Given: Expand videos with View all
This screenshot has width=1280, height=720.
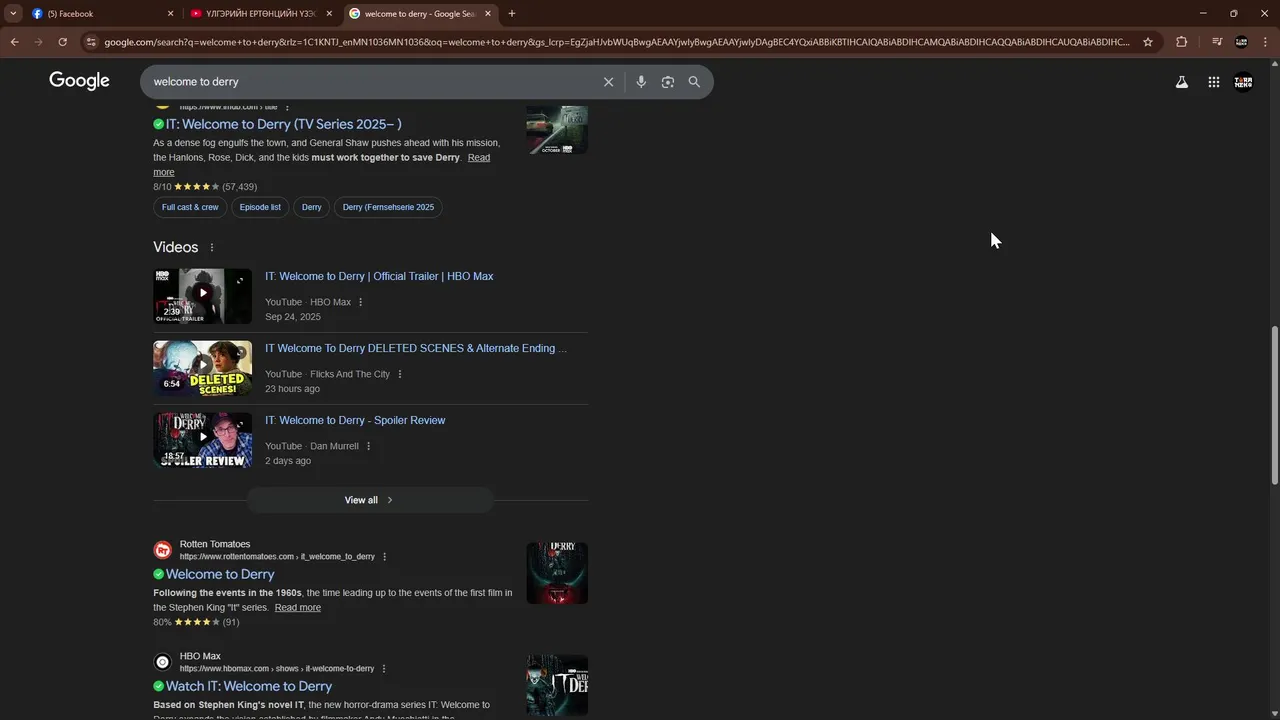Looking at the screenshot, I should 370,500.
